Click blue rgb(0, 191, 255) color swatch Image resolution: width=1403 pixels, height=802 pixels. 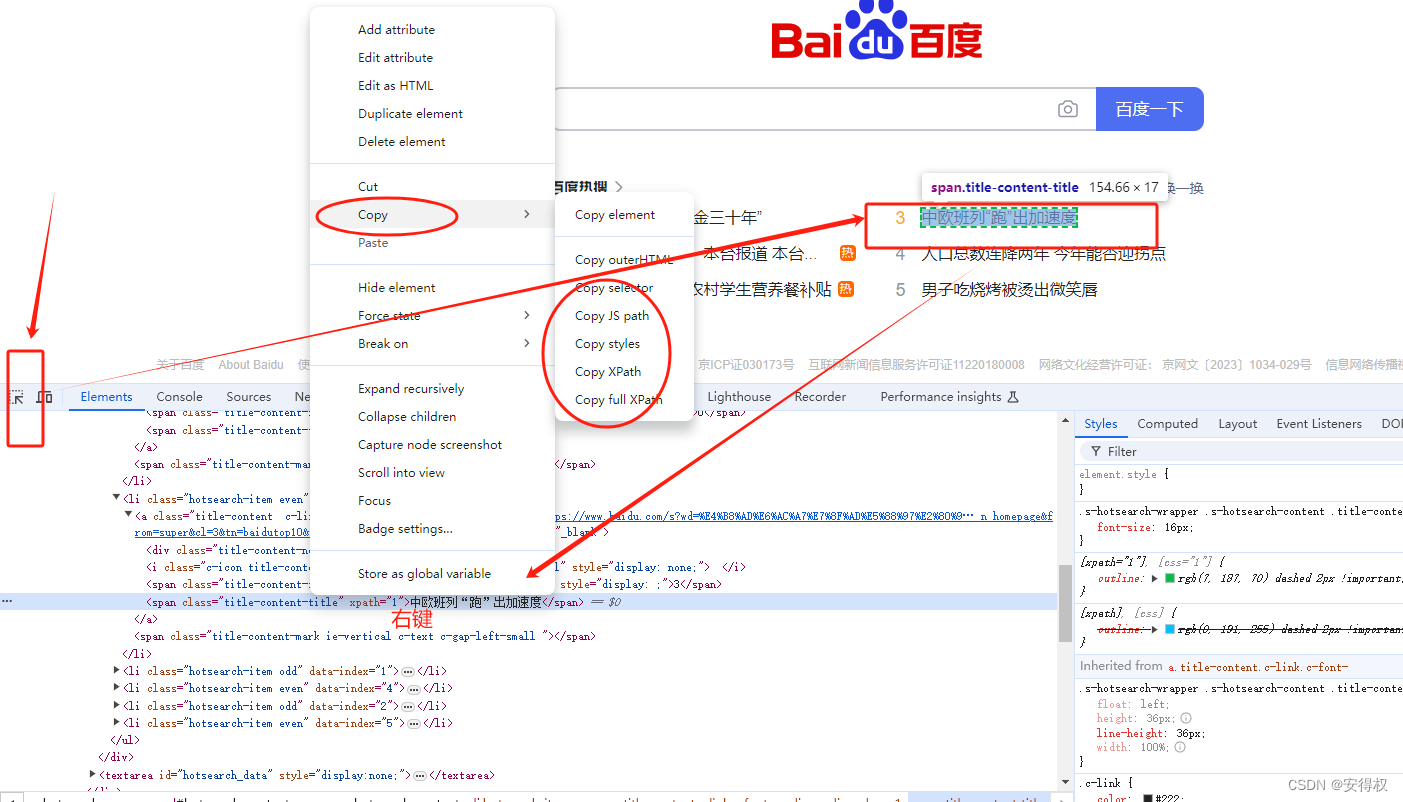click(1169, 629)
